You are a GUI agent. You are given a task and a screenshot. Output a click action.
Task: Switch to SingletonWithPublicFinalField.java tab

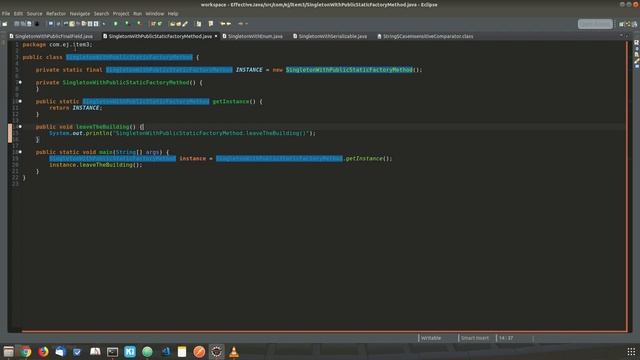tap(53, 36)
